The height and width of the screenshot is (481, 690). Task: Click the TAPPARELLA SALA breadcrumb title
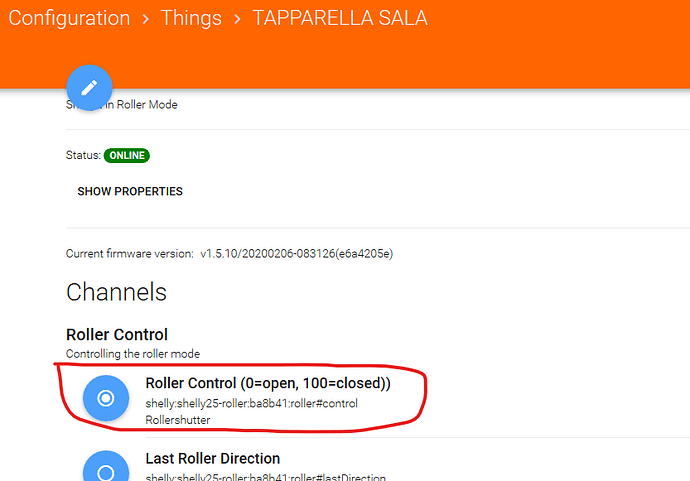[340, 19]
